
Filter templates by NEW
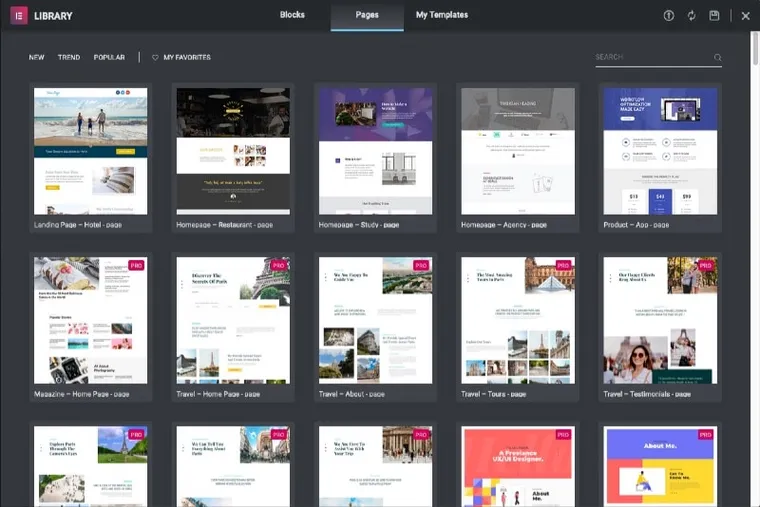tap(36, 57)
